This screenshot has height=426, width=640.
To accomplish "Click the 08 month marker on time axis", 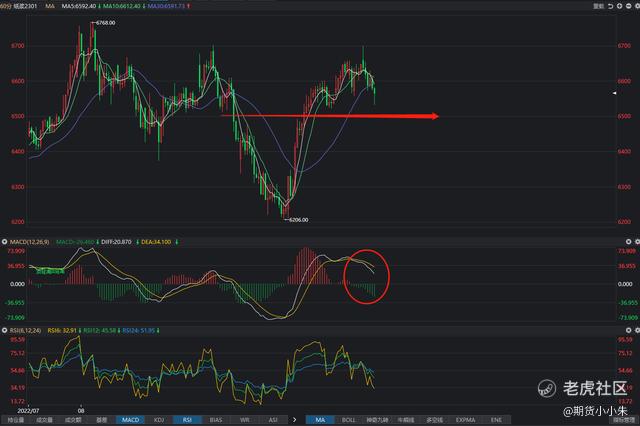I will [x=81, y=410].
